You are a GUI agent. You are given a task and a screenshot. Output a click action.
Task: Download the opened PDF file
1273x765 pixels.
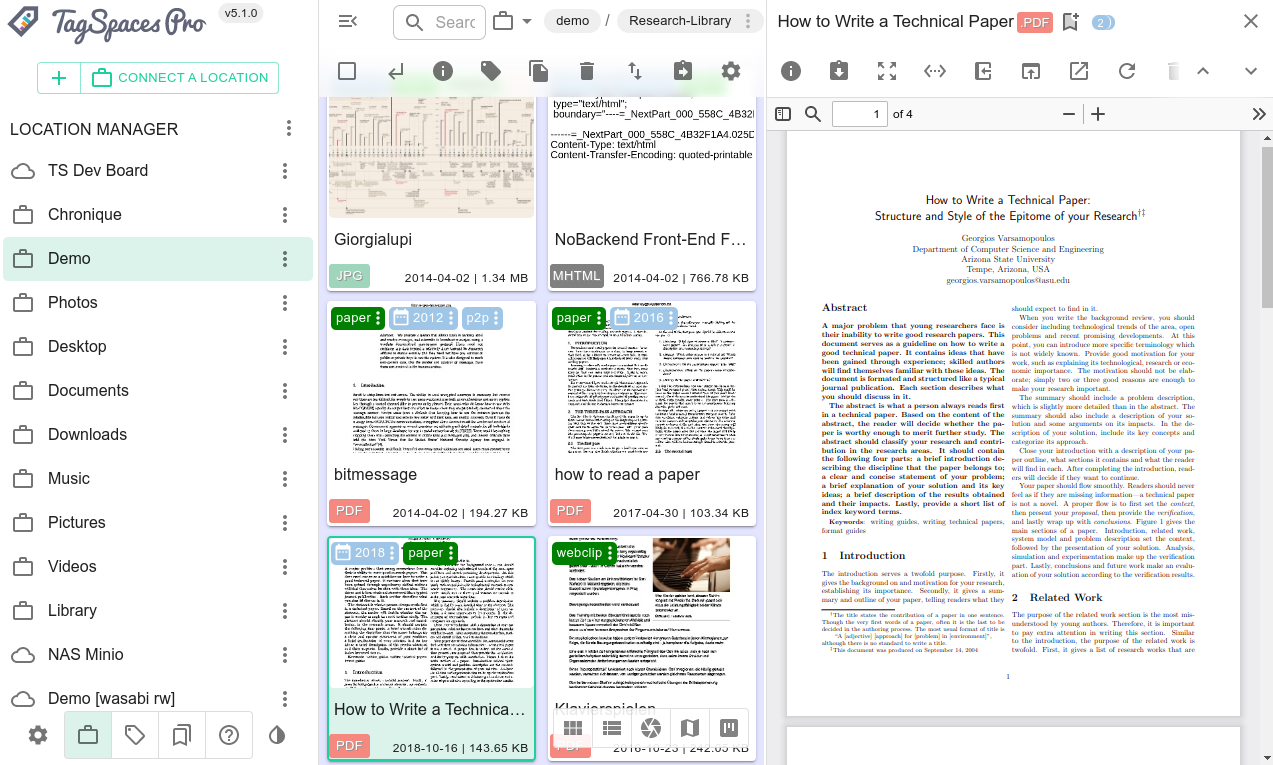839,71
